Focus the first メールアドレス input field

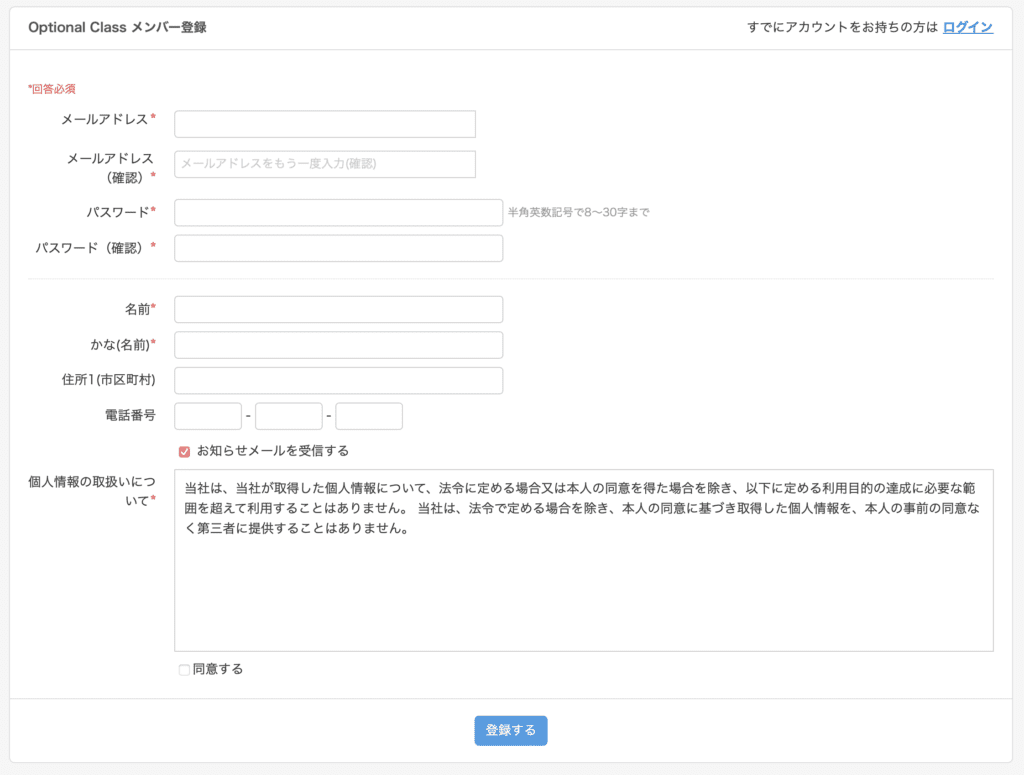(324, 124)
